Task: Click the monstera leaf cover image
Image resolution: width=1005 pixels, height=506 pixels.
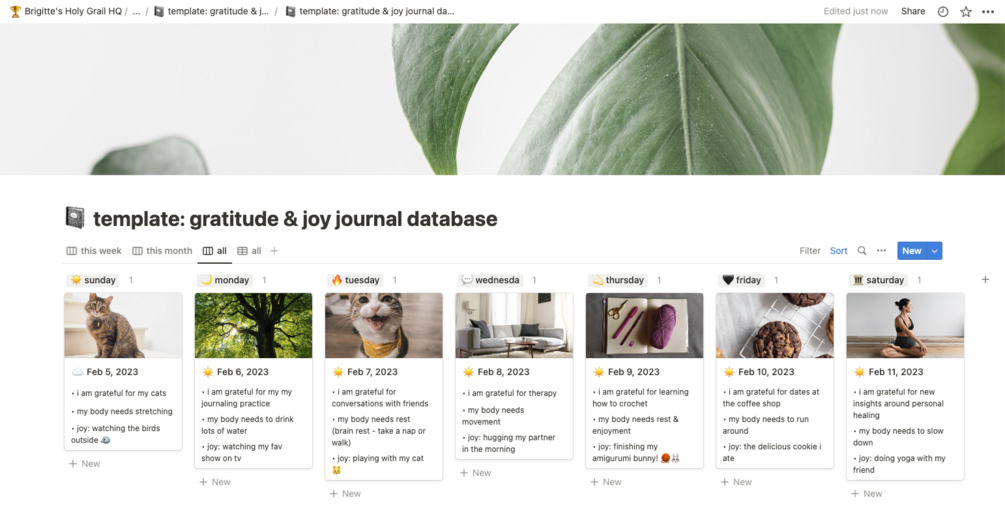Action: point(502,99)
